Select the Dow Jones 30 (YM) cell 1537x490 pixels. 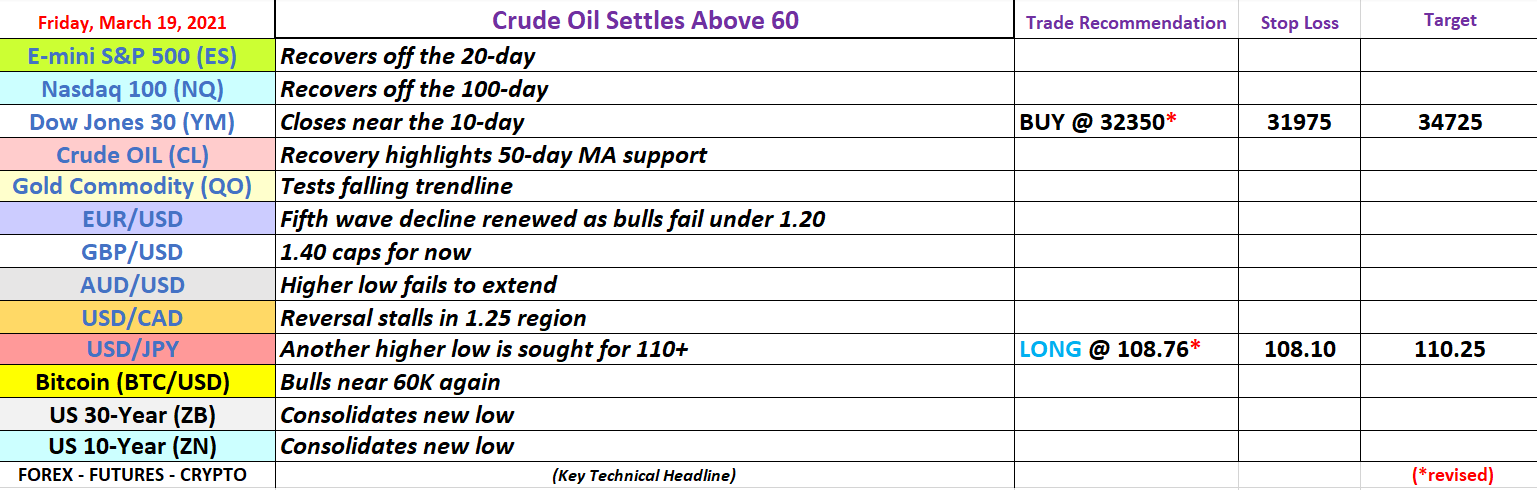[137, 122]
